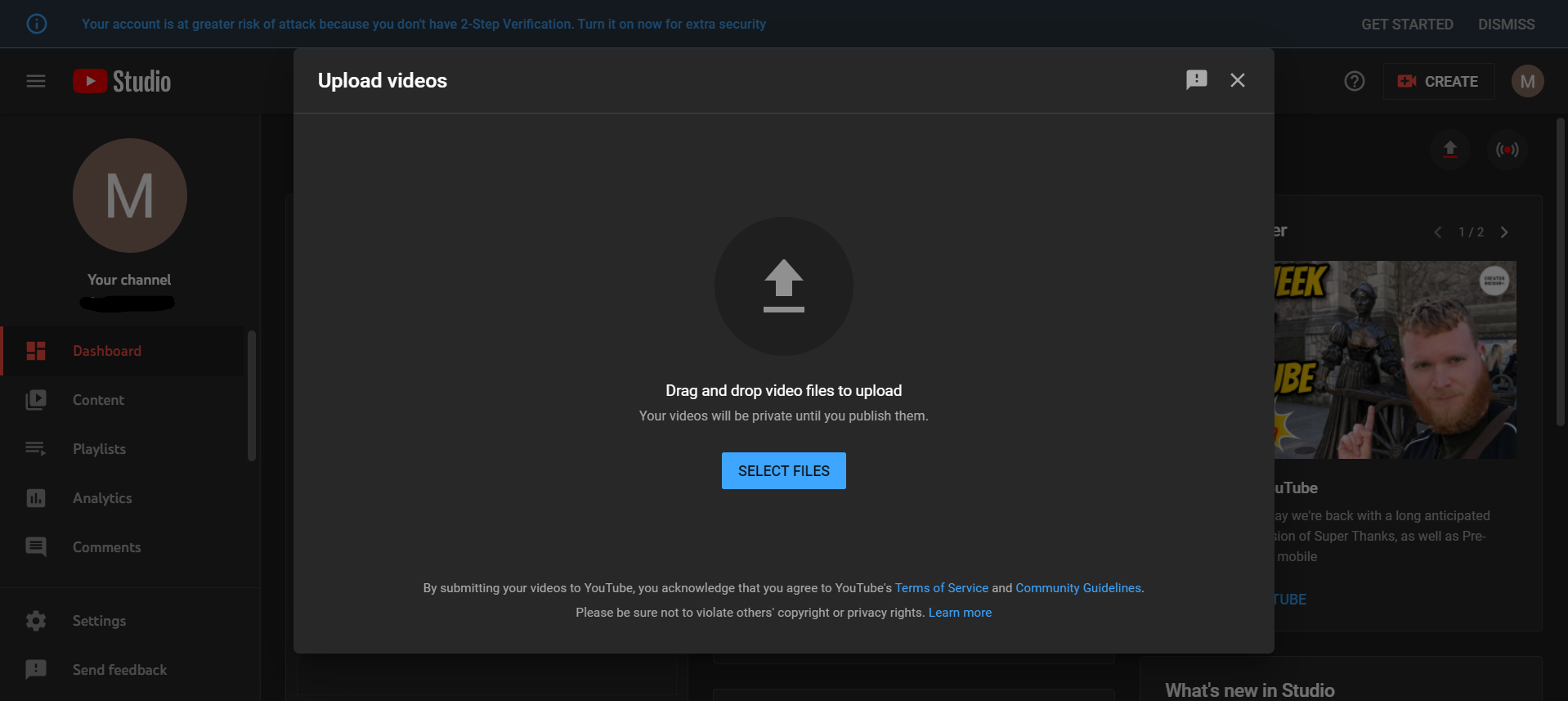Open Dashboard in sidebar
The image size is (1568, 701).
pos(123,351)
